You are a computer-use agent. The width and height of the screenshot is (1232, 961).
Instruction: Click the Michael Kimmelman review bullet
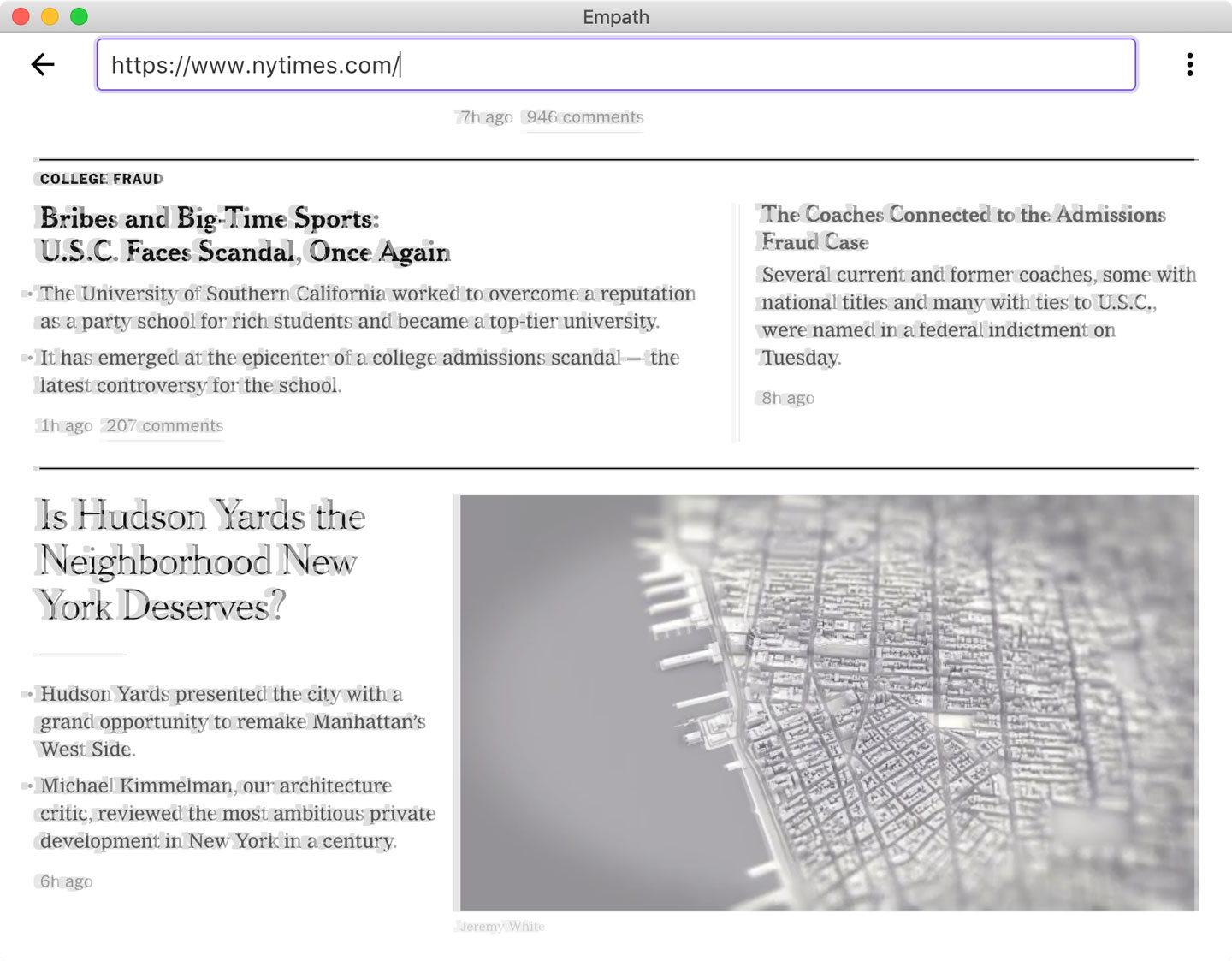pyautogui.click(x=238, y=813)
